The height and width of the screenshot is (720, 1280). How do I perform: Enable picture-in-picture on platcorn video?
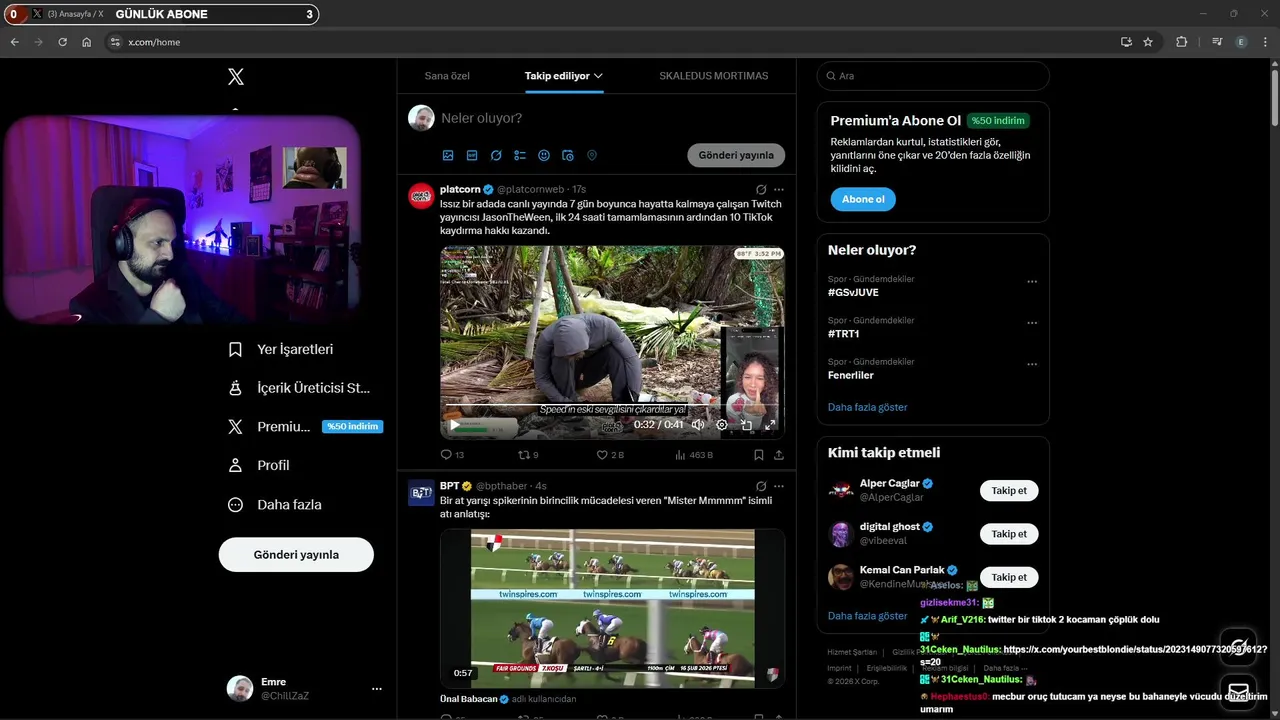pyautogui.click(x=746, y=425)
